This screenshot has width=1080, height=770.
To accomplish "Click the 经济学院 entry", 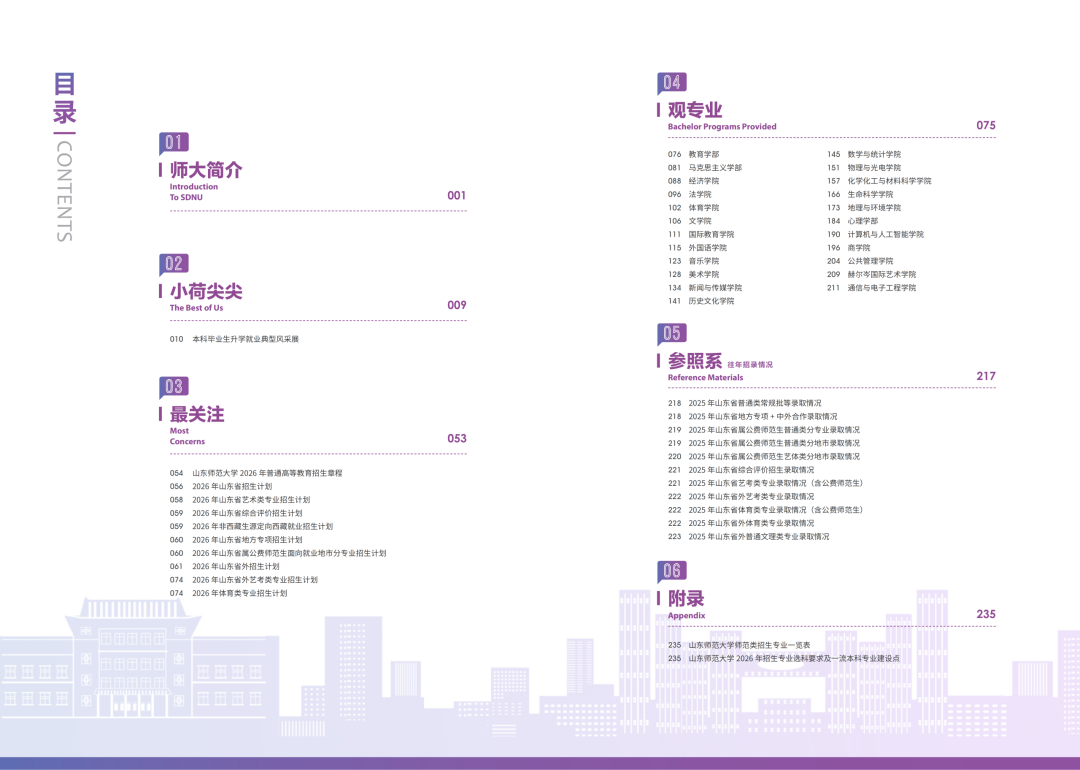I will (694, 181).
